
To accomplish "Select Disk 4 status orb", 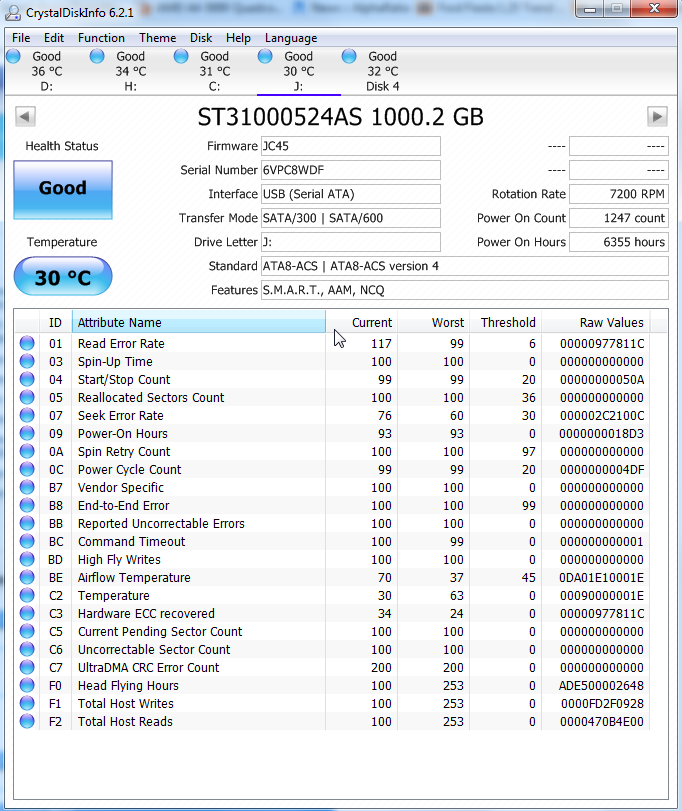I will click(349, 56).
